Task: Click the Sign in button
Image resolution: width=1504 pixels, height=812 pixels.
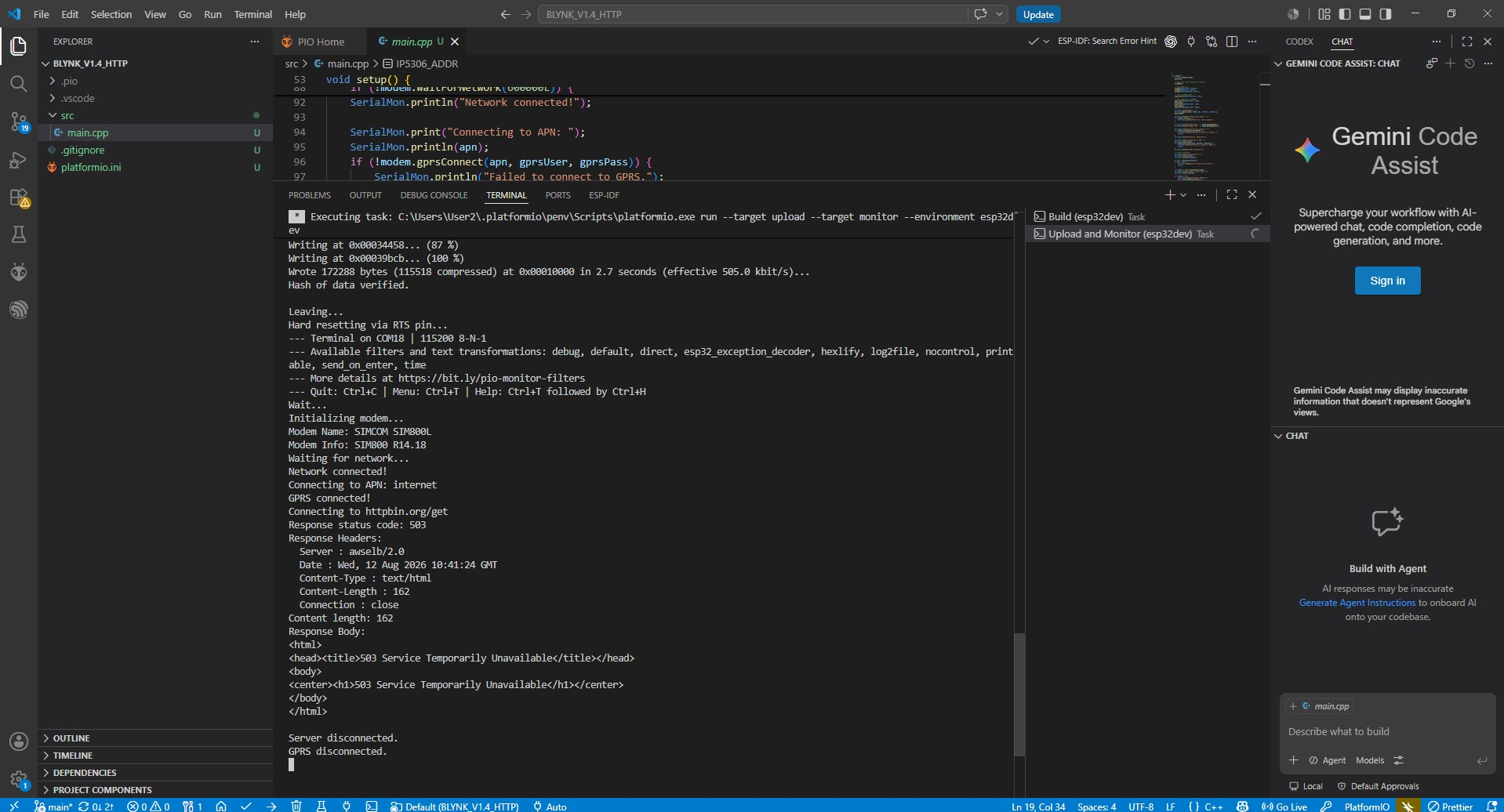Action: [1387, 281]
